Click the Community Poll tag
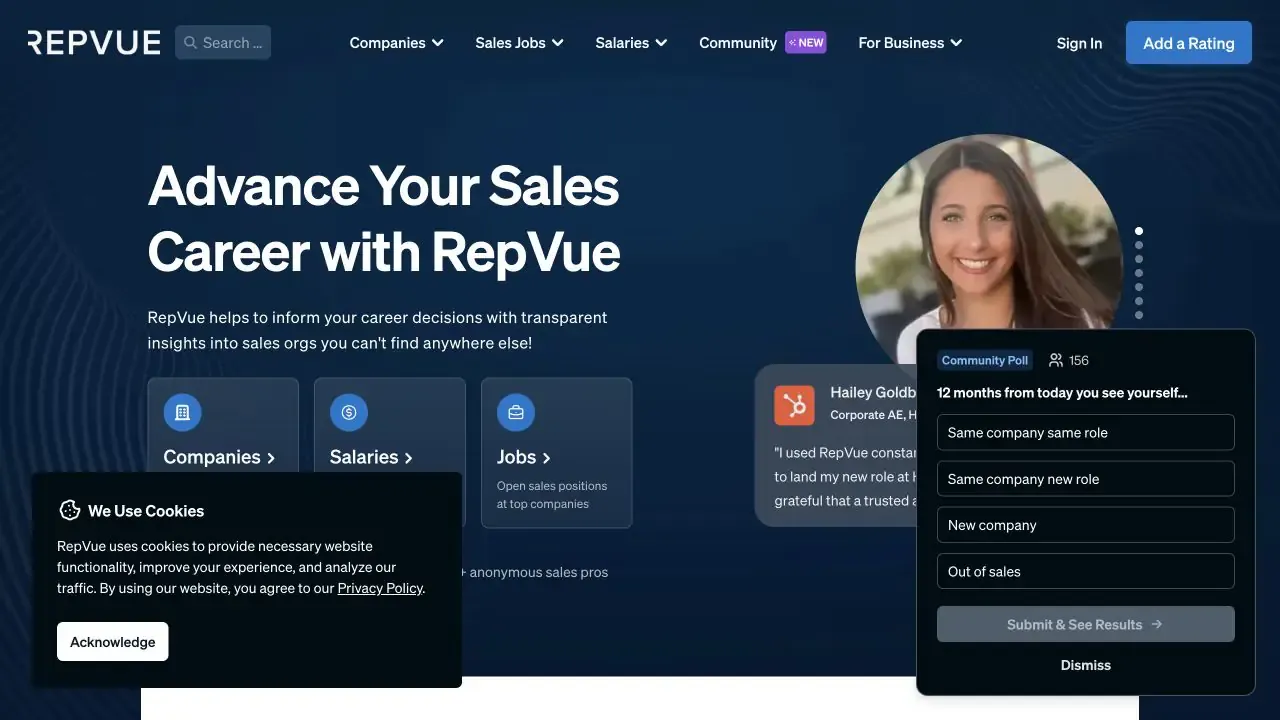 [985, 360]
